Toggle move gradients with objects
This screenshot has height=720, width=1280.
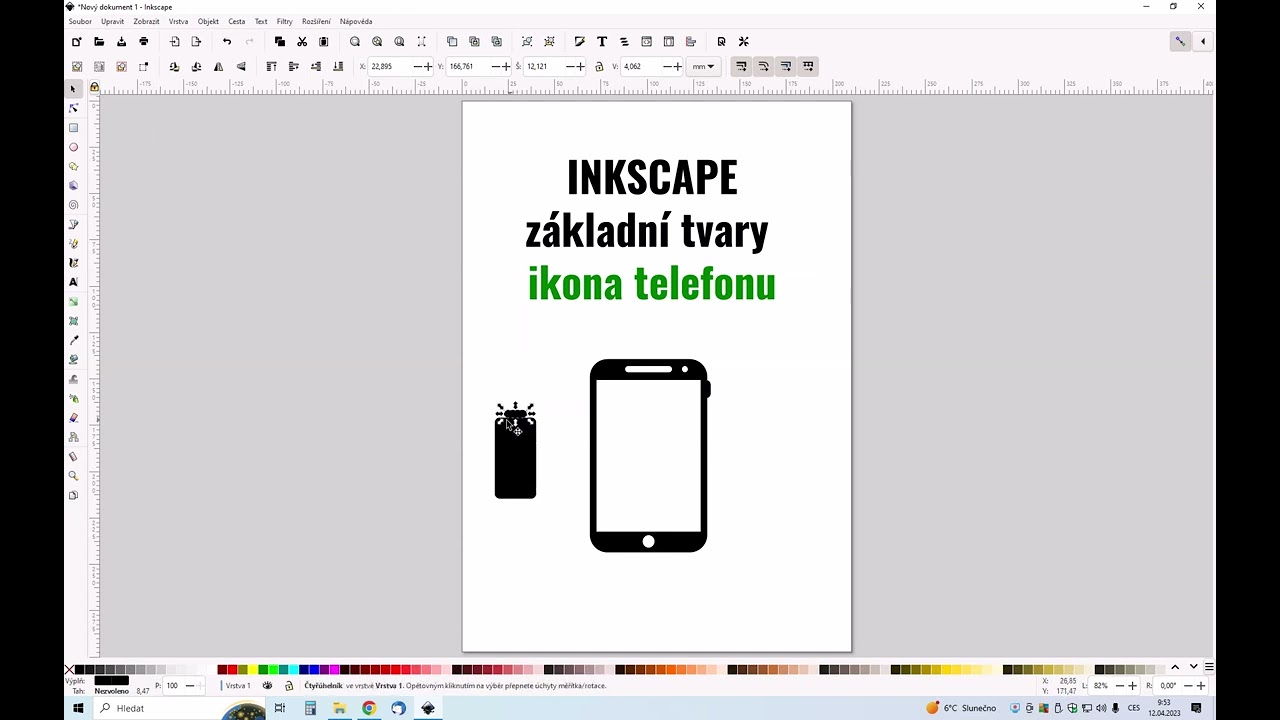786,66
